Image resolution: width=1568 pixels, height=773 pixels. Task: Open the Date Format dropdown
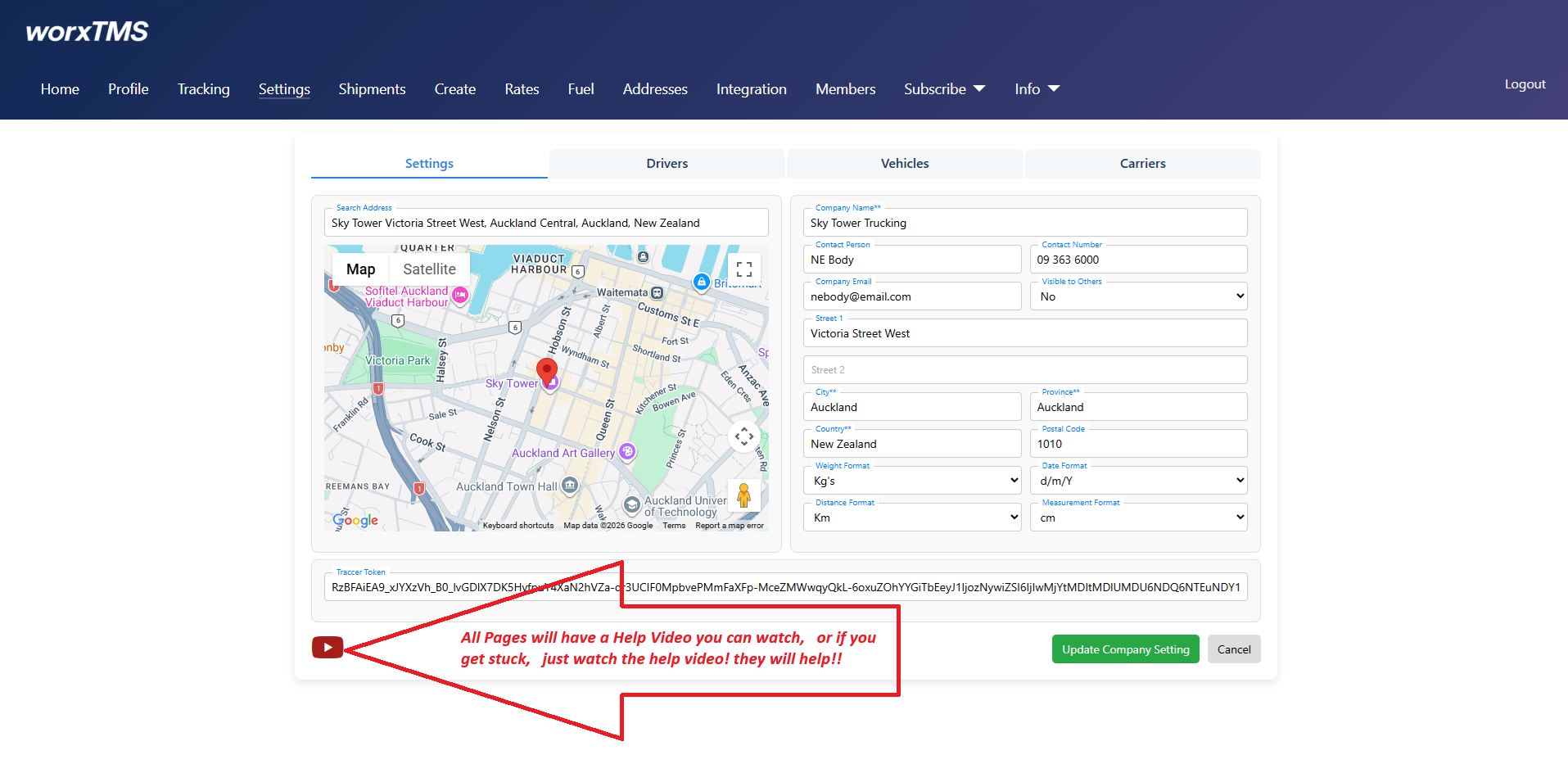(1138, 481)
